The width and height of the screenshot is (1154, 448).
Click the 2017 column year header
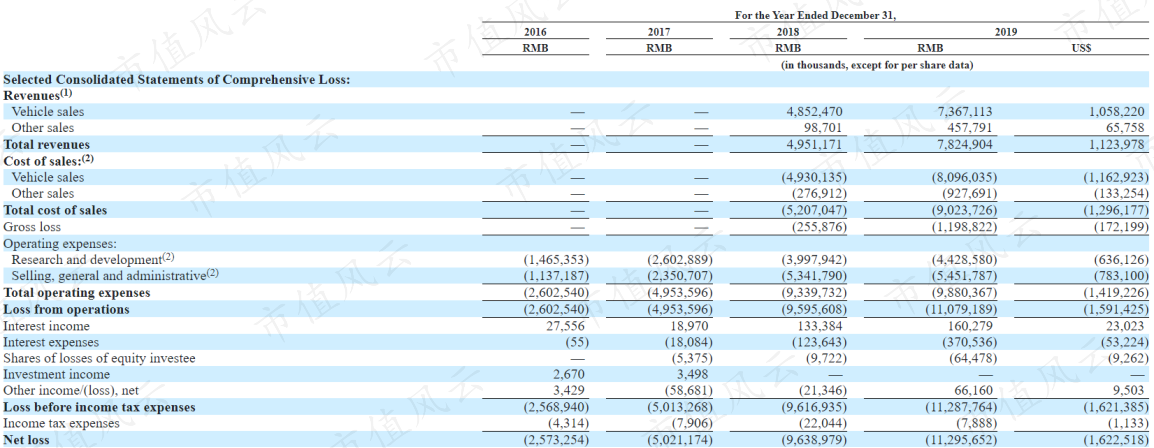(x=659, y=32)
